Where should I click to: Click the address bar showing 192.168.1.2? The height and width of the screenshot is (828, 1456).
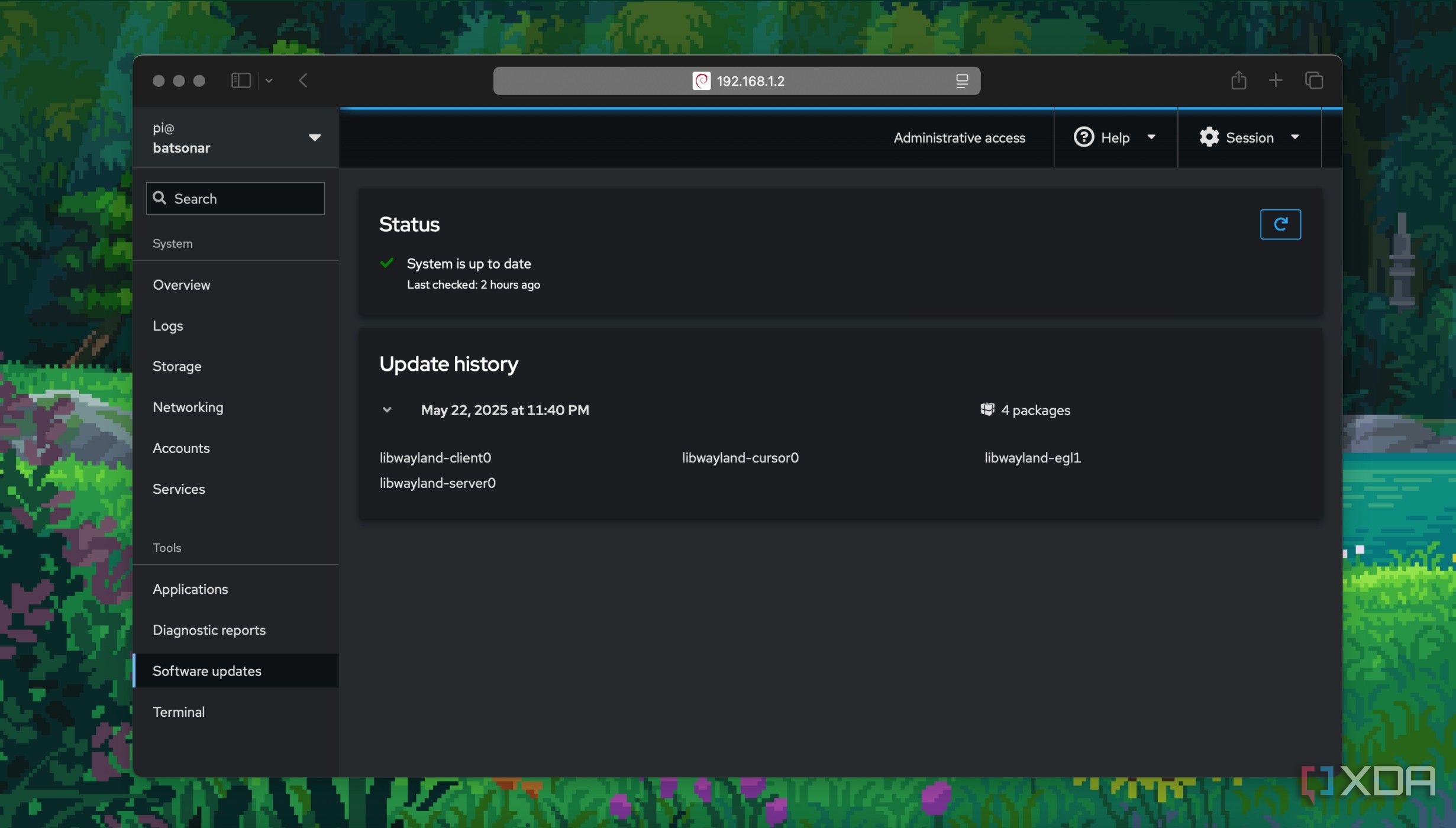(x=737, y=81)
